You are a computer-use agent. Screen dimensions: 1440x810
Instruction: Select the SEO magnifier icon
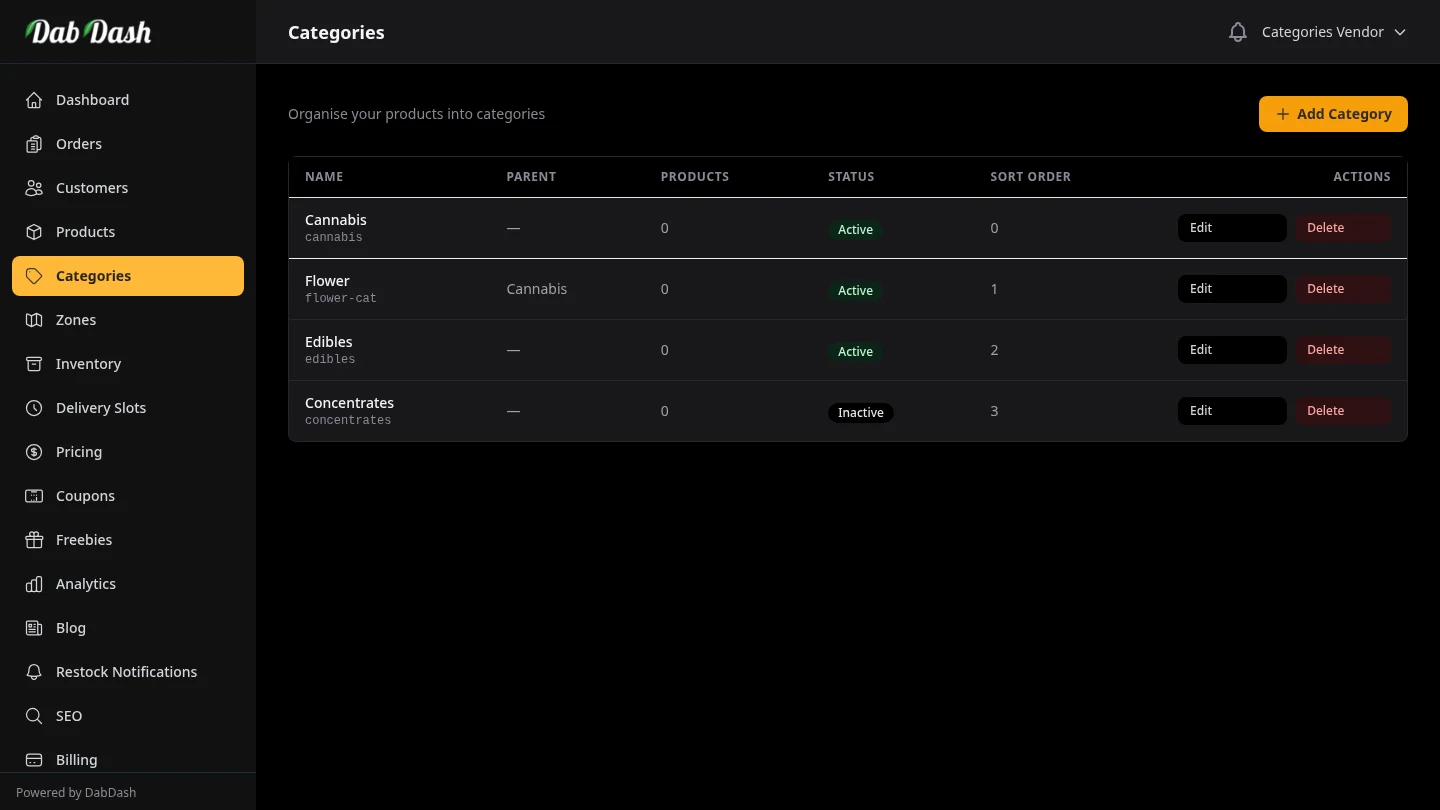(33, 716)
